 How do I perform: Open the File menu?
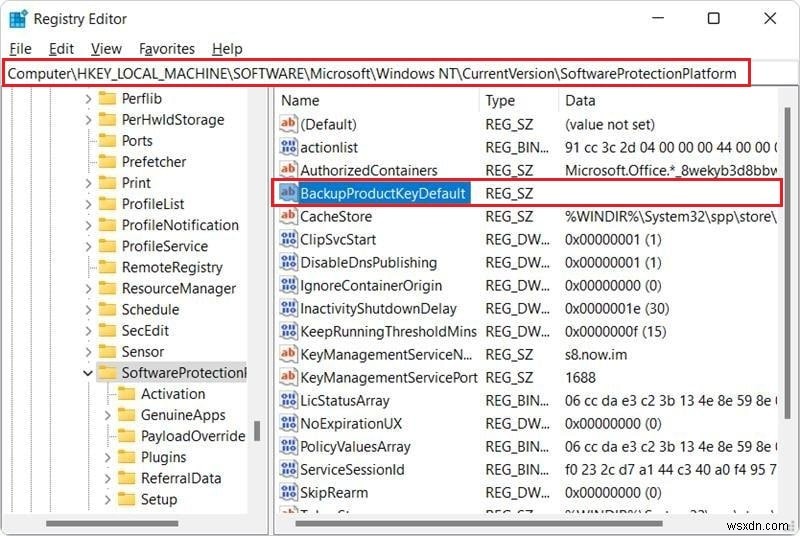[20, 49]
